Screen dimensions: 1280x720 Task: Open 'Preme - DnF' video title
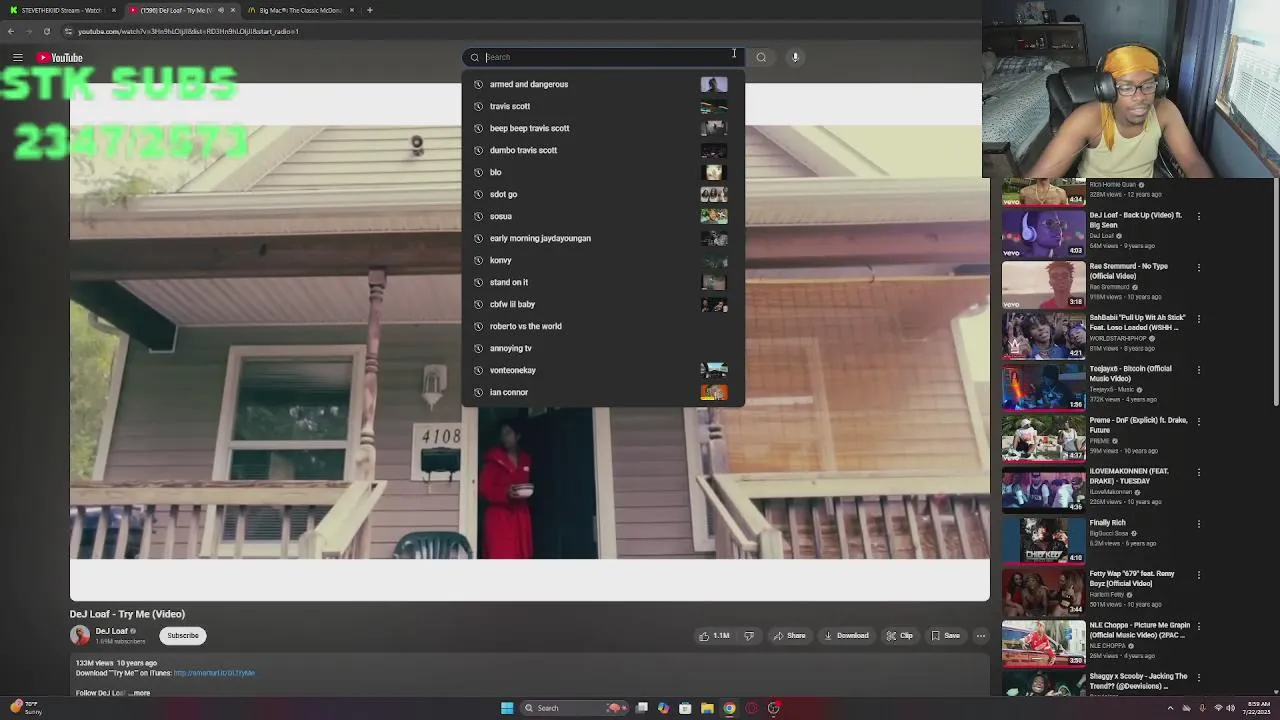(x=1137, y=425)
